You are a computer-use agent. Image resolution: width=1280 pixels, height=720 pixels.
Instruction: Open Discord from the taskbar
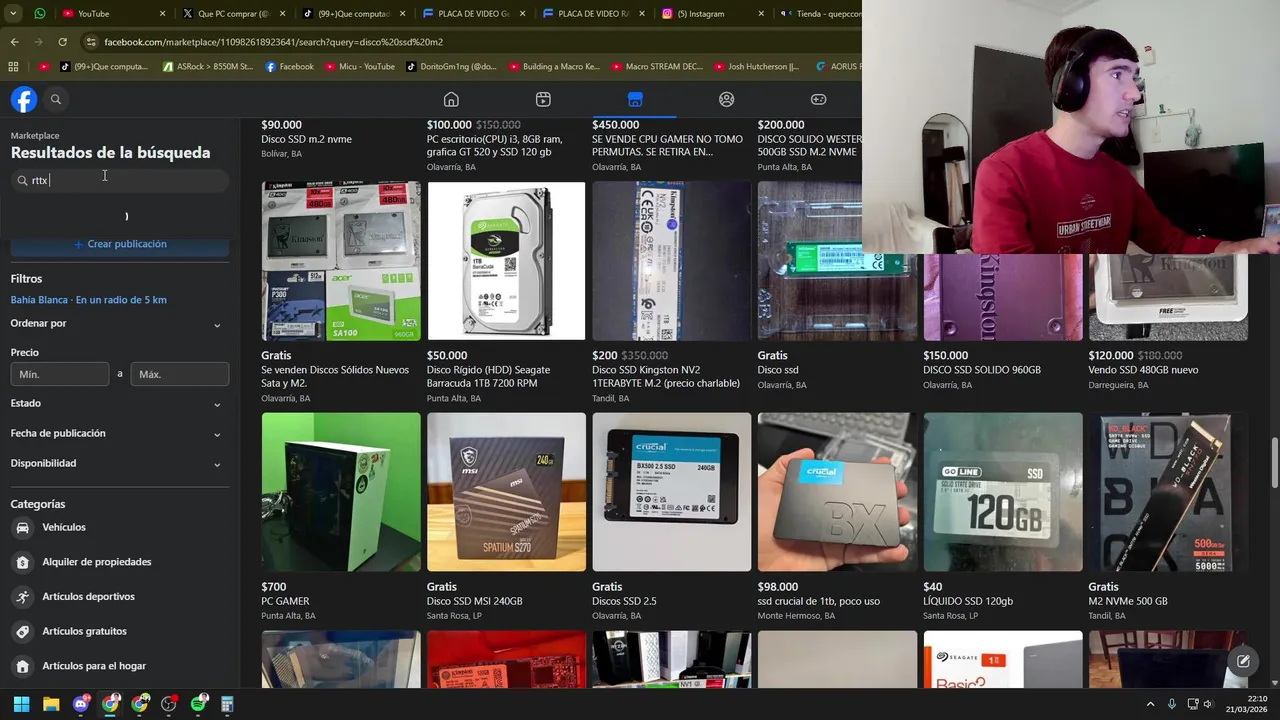[x=81, y=704]
